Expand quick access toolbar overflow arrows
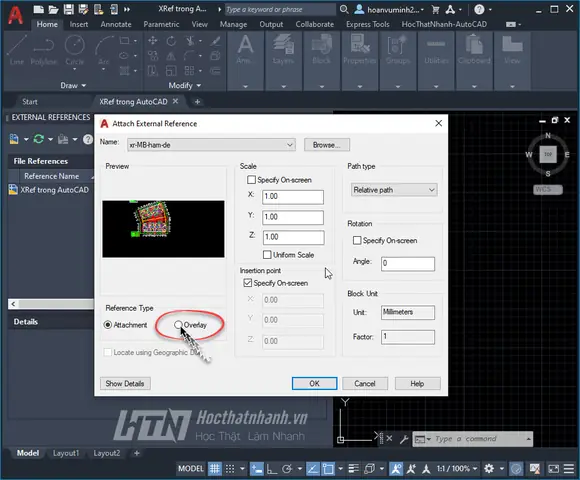This screenshot has height=480, width=580. click(x=127, y=9)
